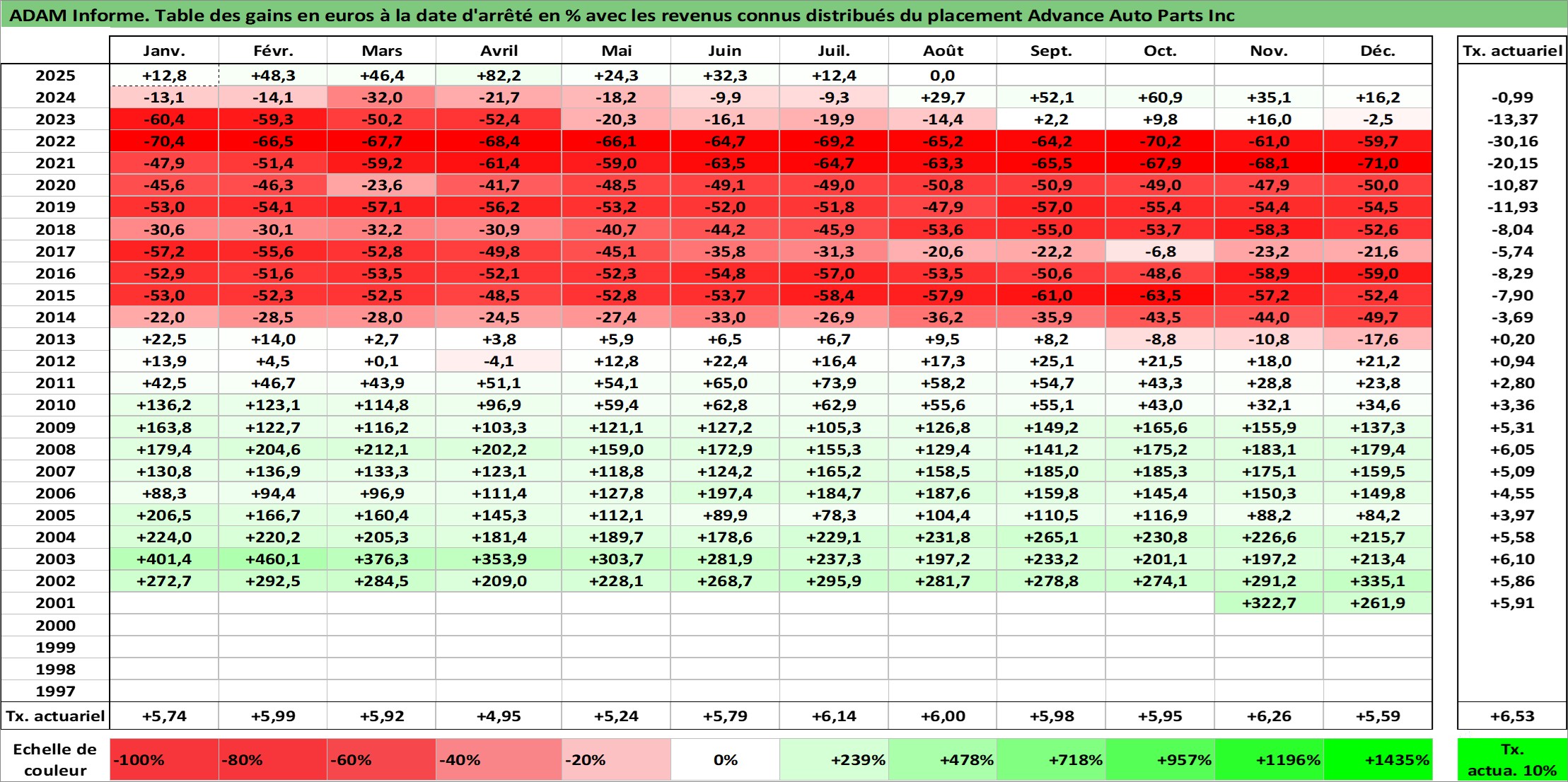Click the 'Déc.' column header

tap(1378, 50)
